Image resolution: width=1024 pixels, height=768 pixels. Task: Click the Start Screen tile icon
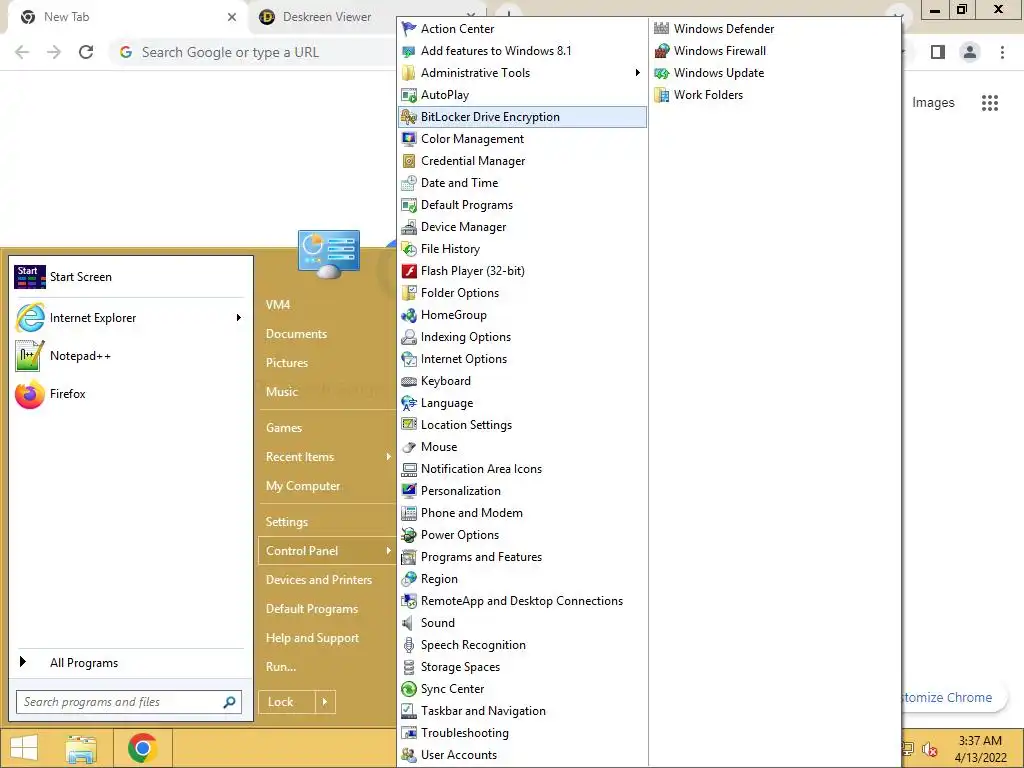click(x=30, y=277)
